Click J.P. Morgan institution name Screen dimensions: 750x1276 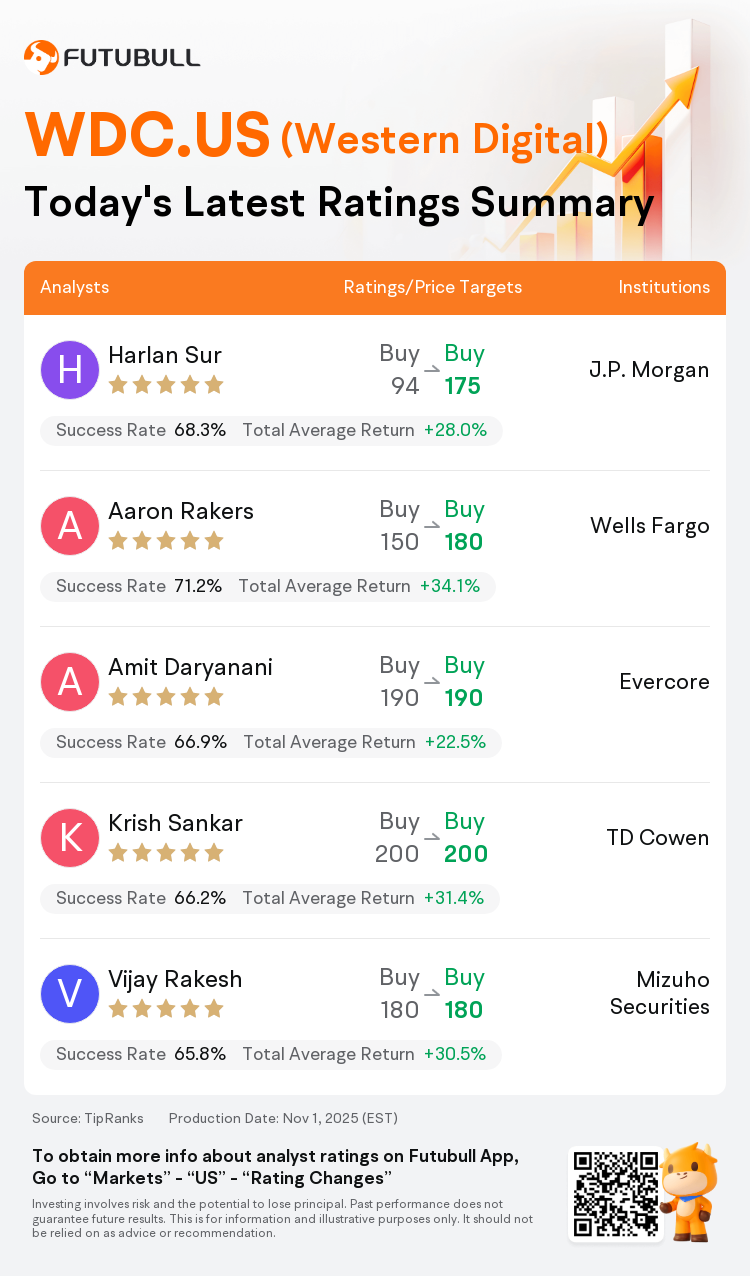(x=649, y=370)
